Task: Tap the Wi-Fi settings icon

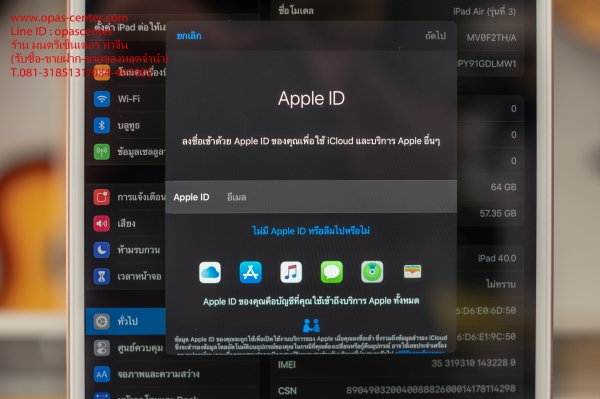Action: [102, 99]
